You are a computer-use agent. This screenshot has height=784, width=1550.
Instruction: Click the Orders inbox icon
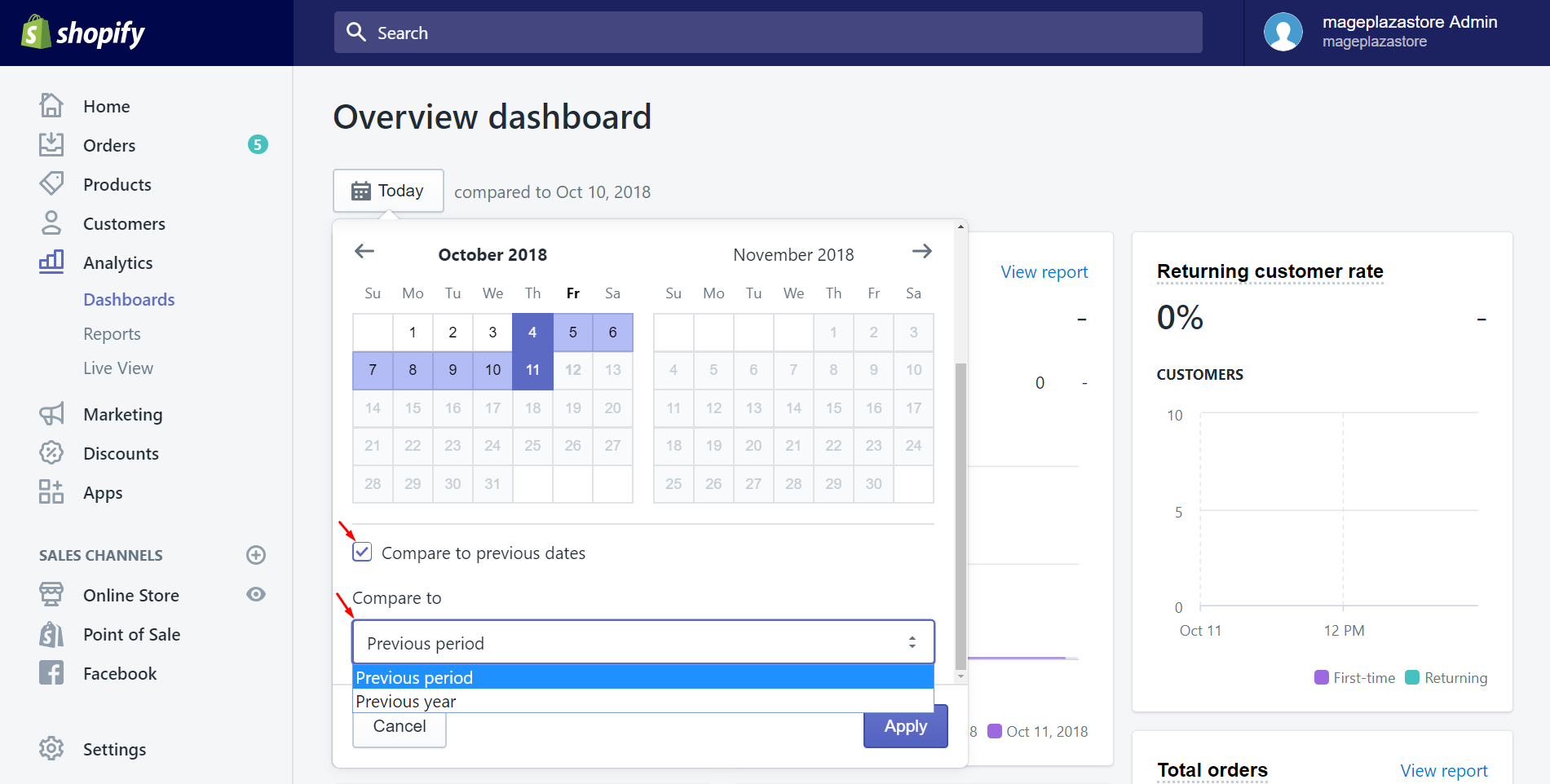pyautogui.click(x=51, y=145)
